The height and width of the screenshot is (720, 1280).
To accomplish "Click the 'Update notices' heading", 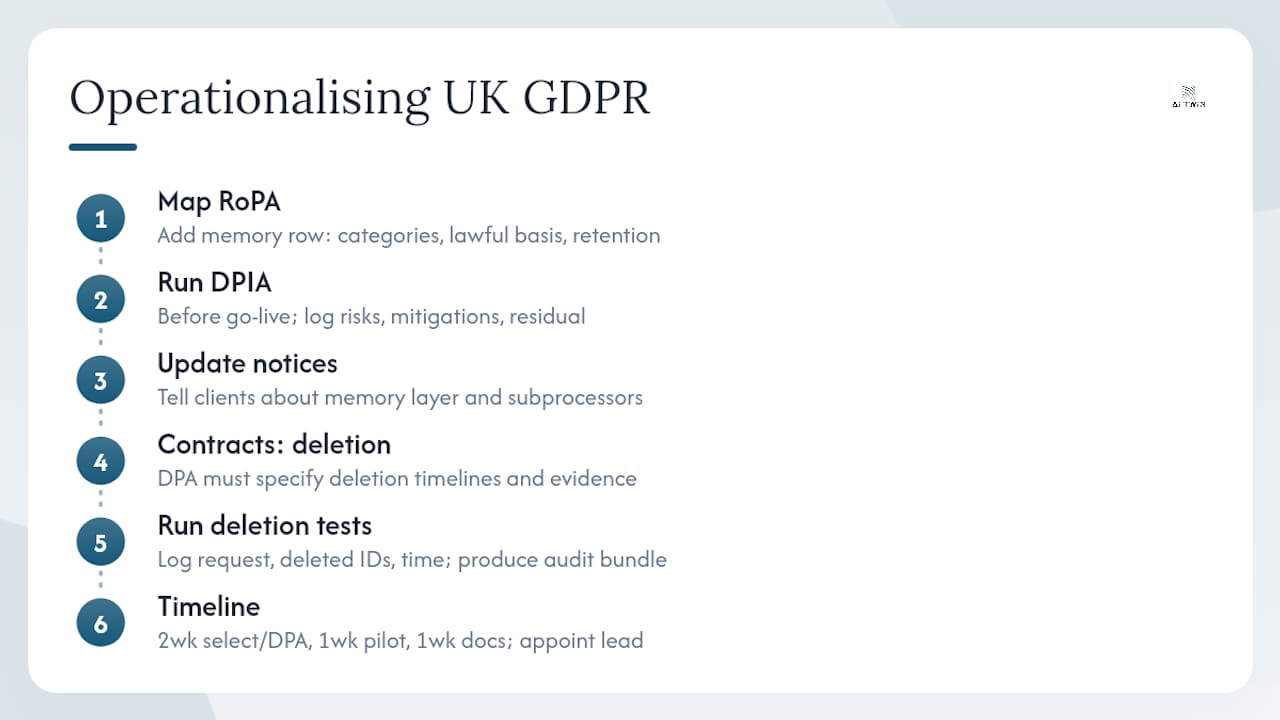I will coord(248,364).
